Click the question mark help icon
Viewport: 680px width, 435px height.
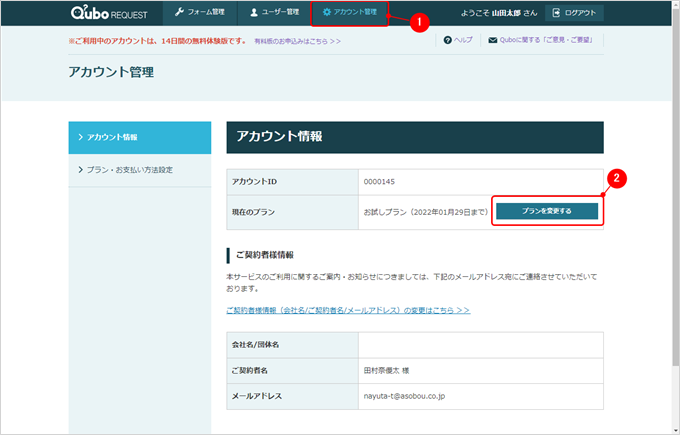pos(448,40)
